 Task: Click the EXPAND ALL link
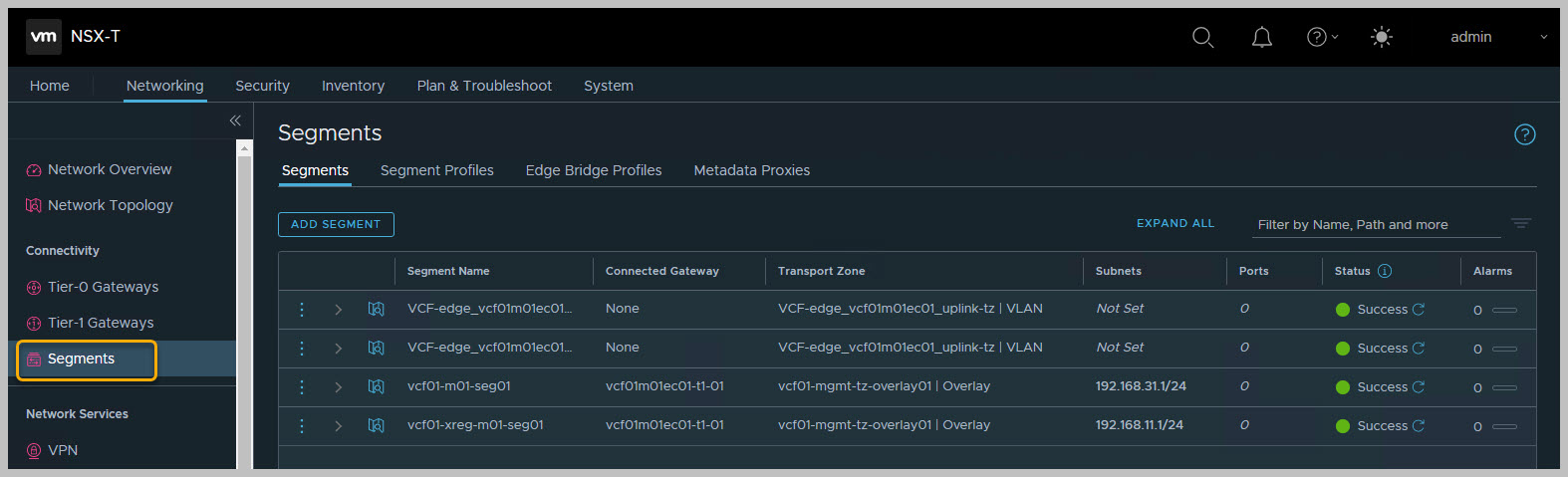[x=1175, y=223]
